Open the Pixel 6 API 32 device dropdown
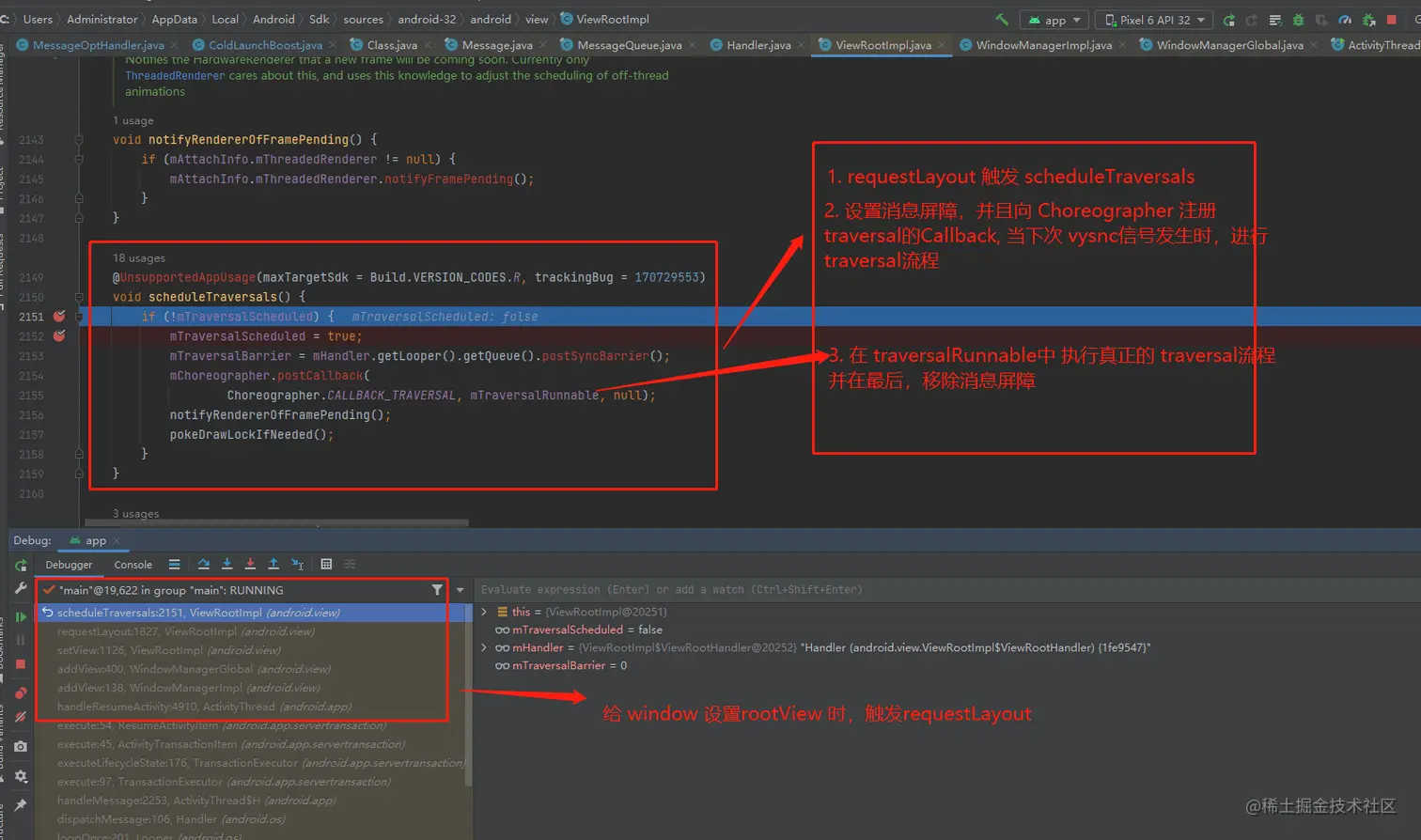Image resolution: width=1421 pixels, height=840 pixels. pos(1154,20)
